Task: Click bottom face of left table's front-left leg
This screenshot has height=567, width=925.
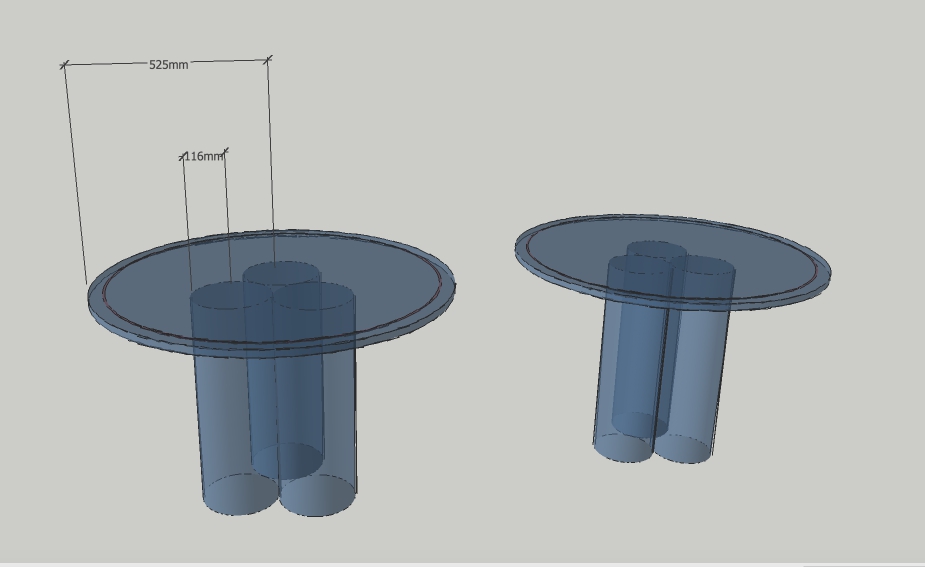Action: [x=240, y=496]
